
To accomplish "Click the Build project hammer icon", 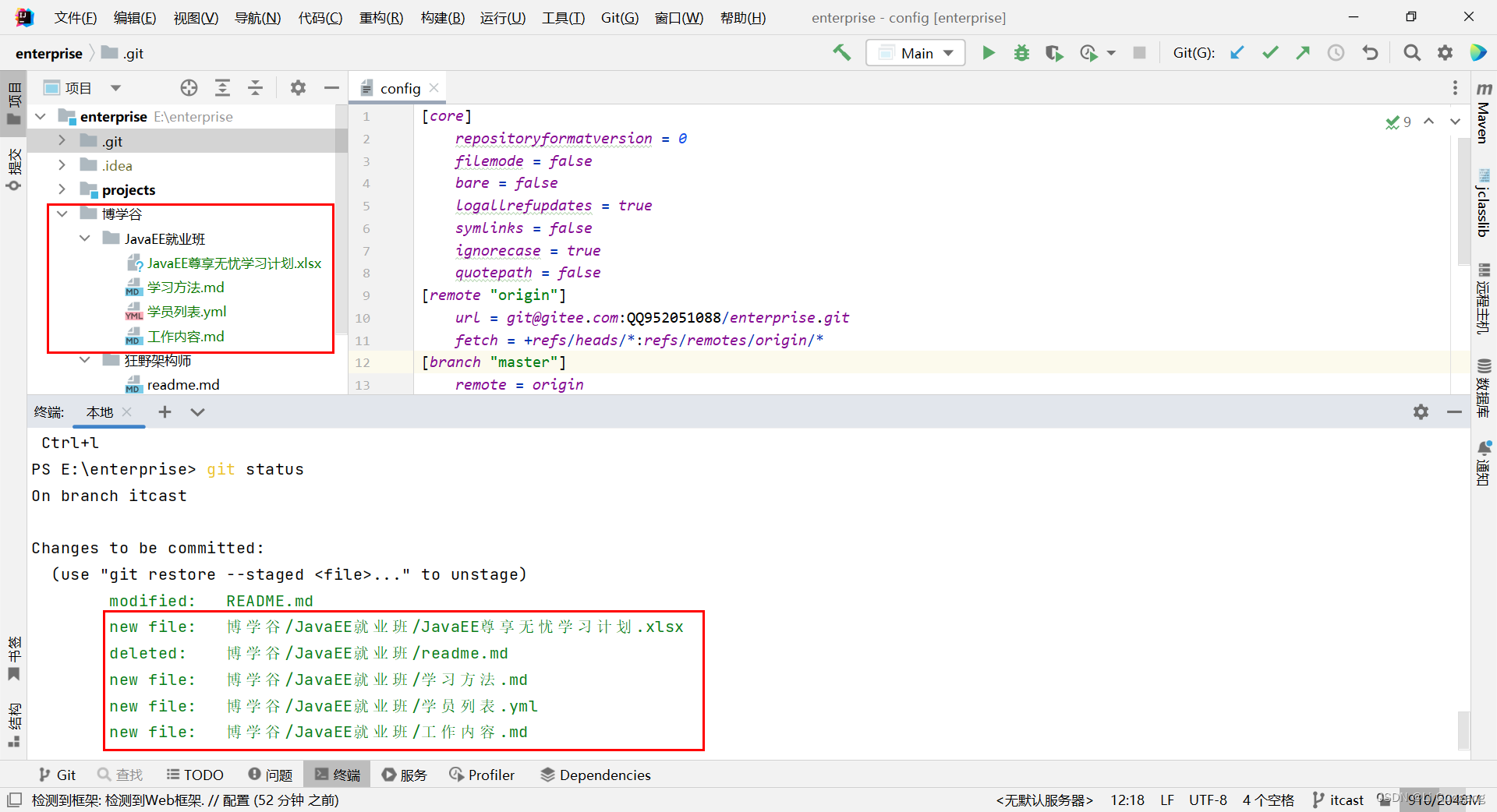I will click(x=841, y=52).
